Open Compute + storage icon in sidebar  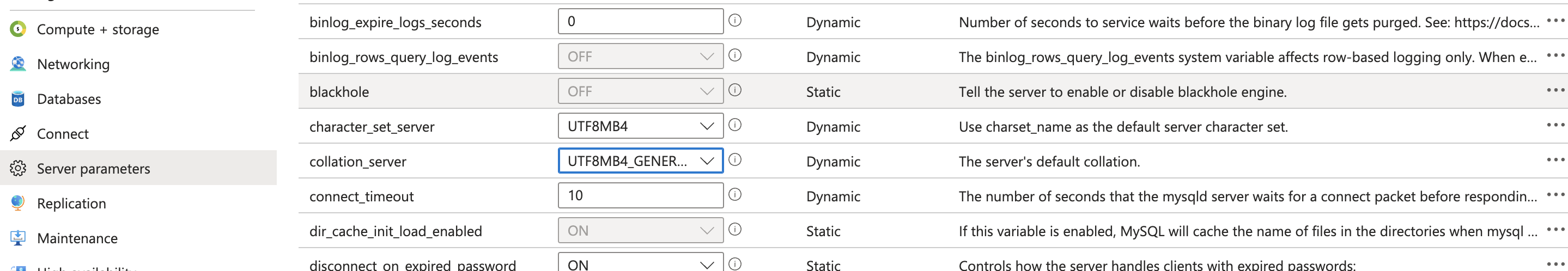tap(19, 28)
